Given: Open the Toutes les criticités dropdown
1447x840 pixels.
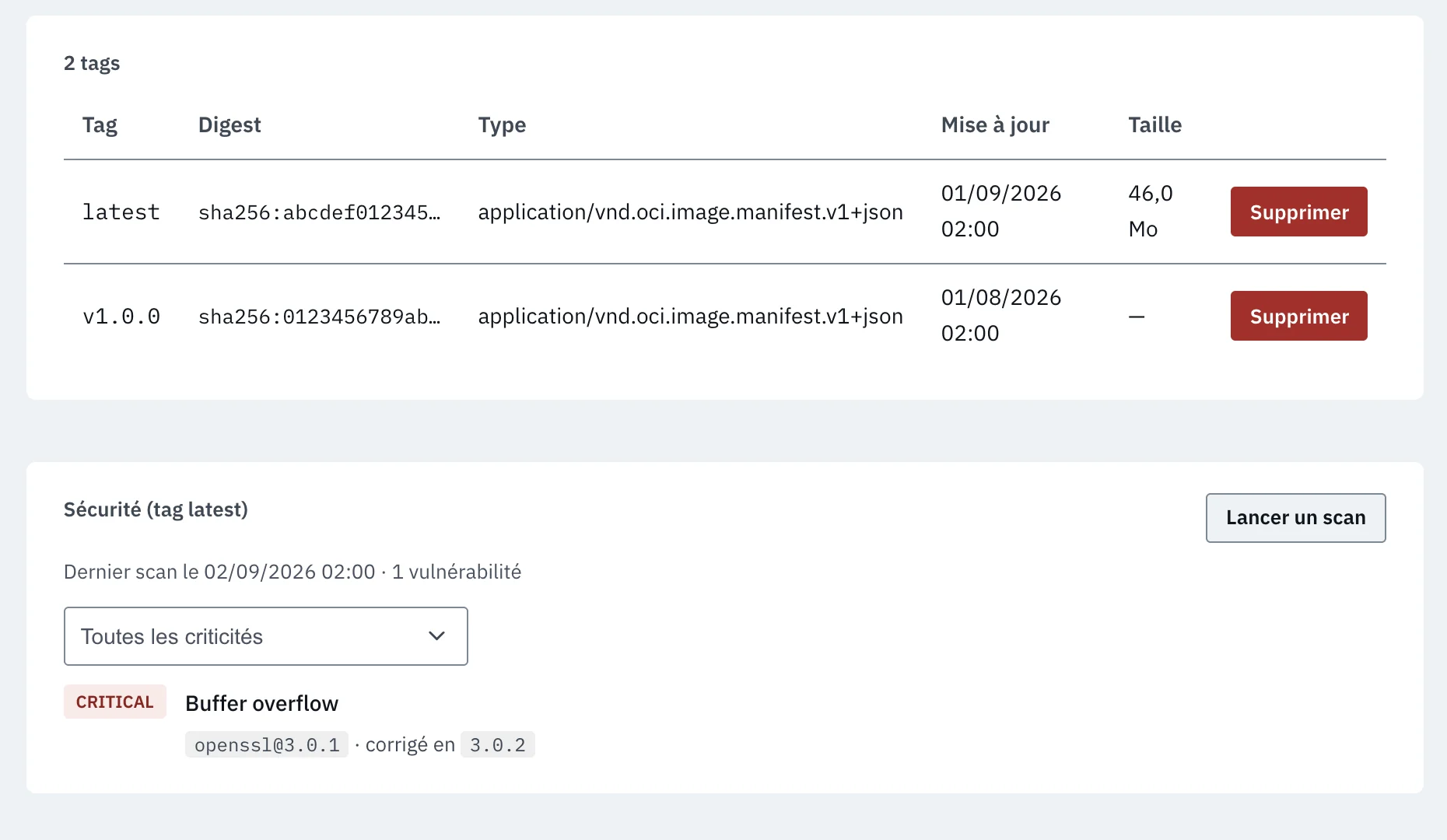Looking at the screenshot, I should (266, 636).
